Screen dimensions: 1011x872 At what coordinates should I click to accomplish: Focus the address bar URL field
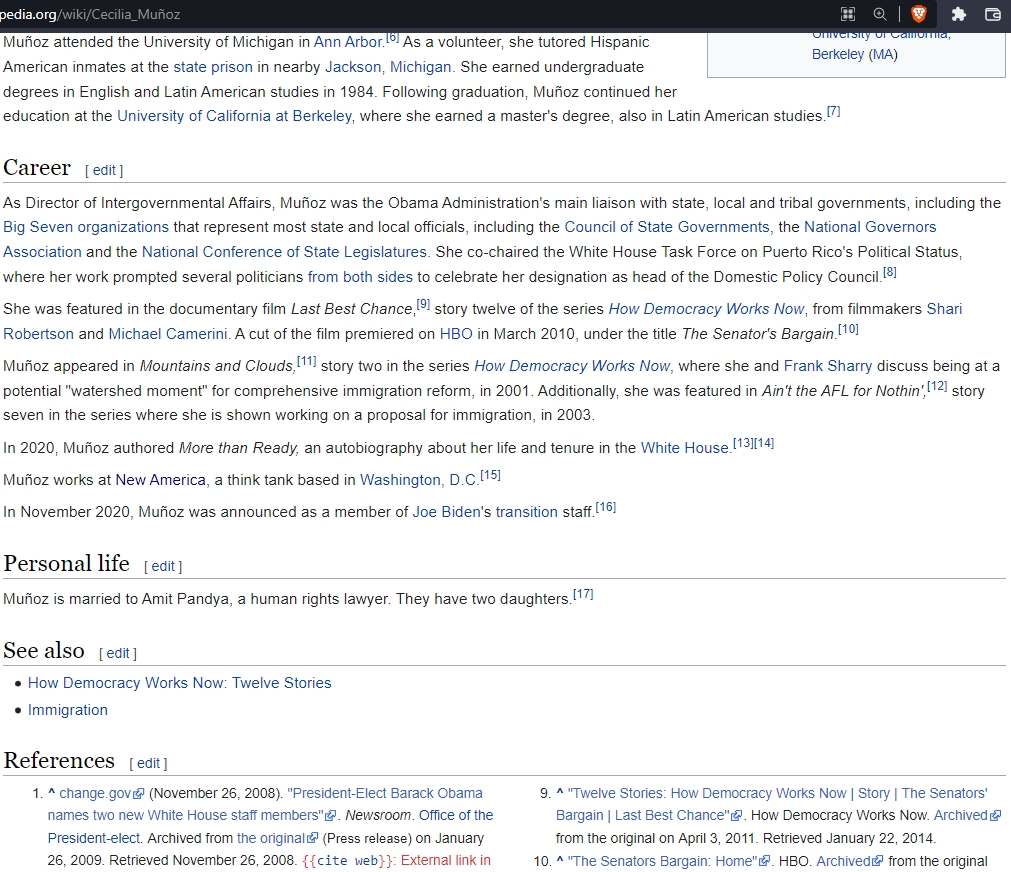click(413, 14)
